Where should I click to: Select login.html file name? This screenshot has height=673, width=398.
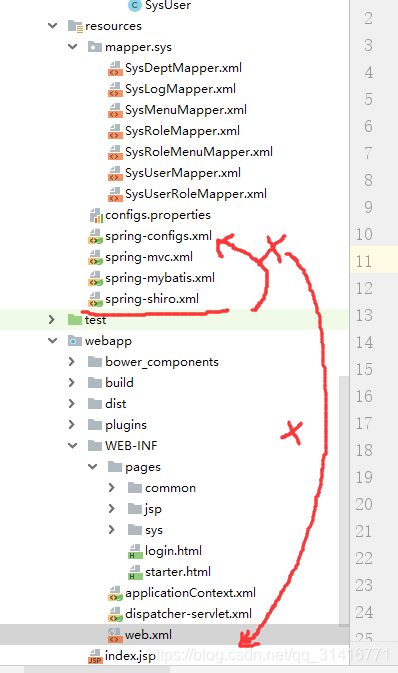point(173,551)
